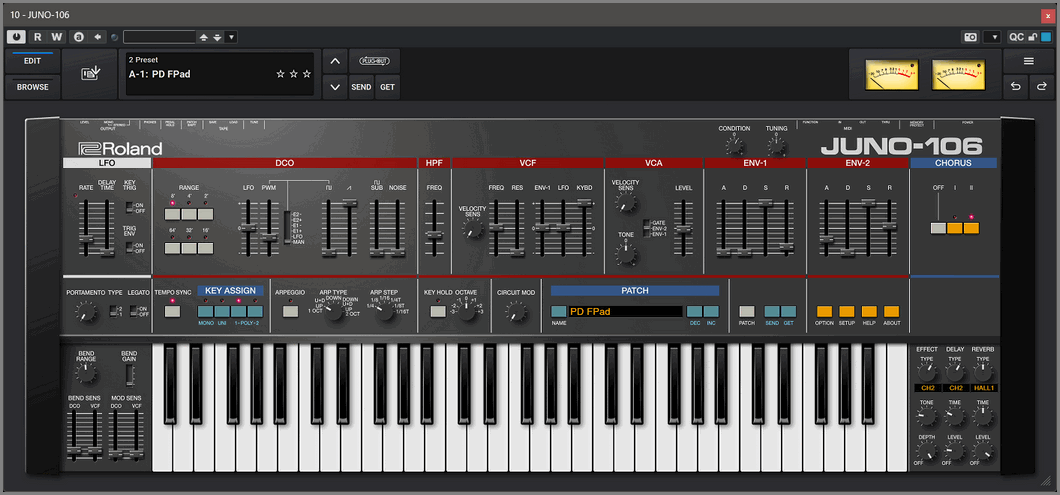Switch to the EDIT tab
Viewport: 1060px width, 495px height.
pos(32,61)
